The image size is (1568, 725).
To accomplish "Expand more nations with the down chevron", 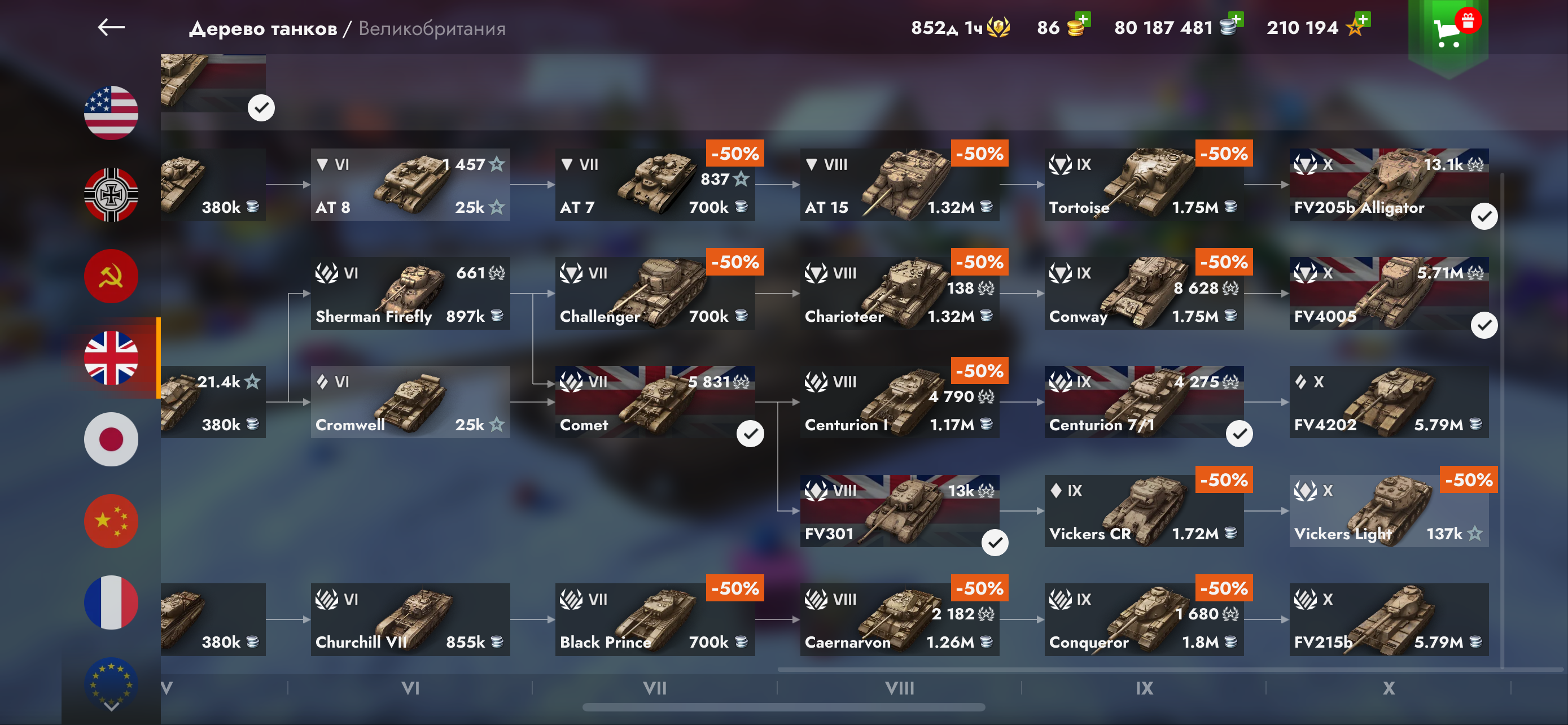I will point(111,707).
